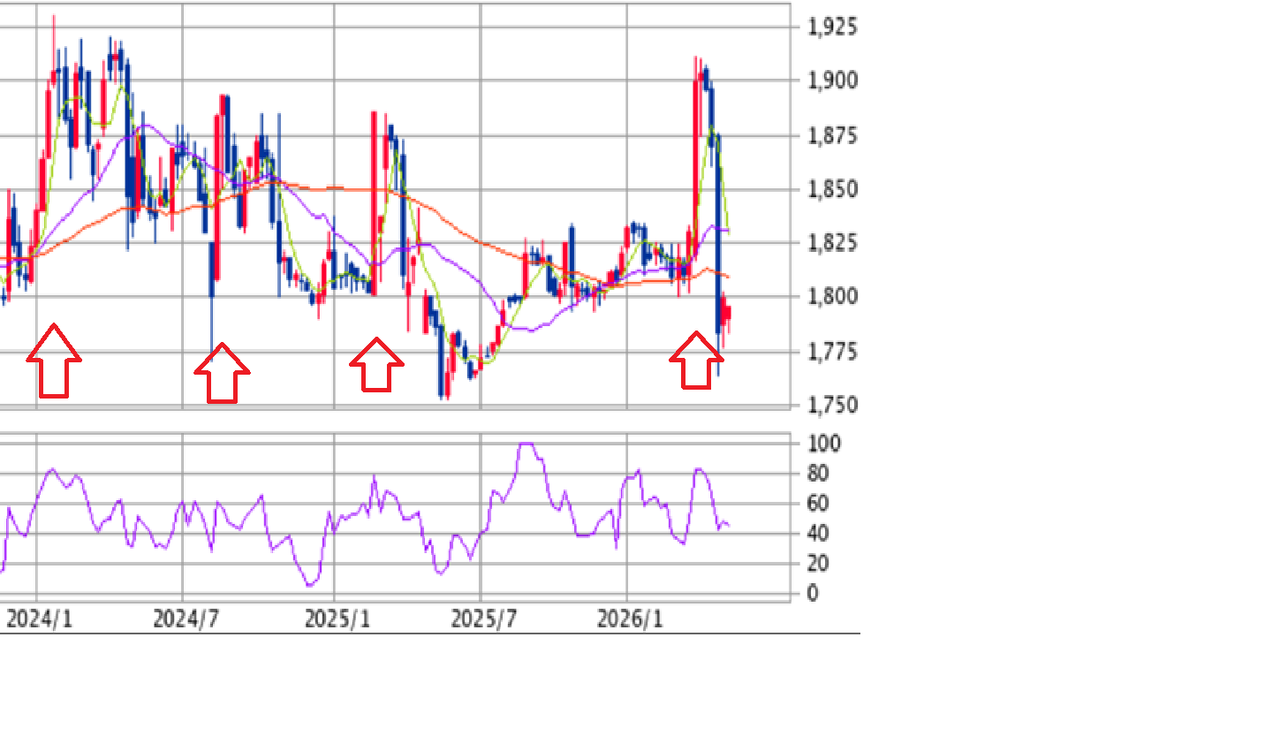Click the 2026/1 date axis label
The width and height of the screenshot is (1280, 752).
(630, 619)
